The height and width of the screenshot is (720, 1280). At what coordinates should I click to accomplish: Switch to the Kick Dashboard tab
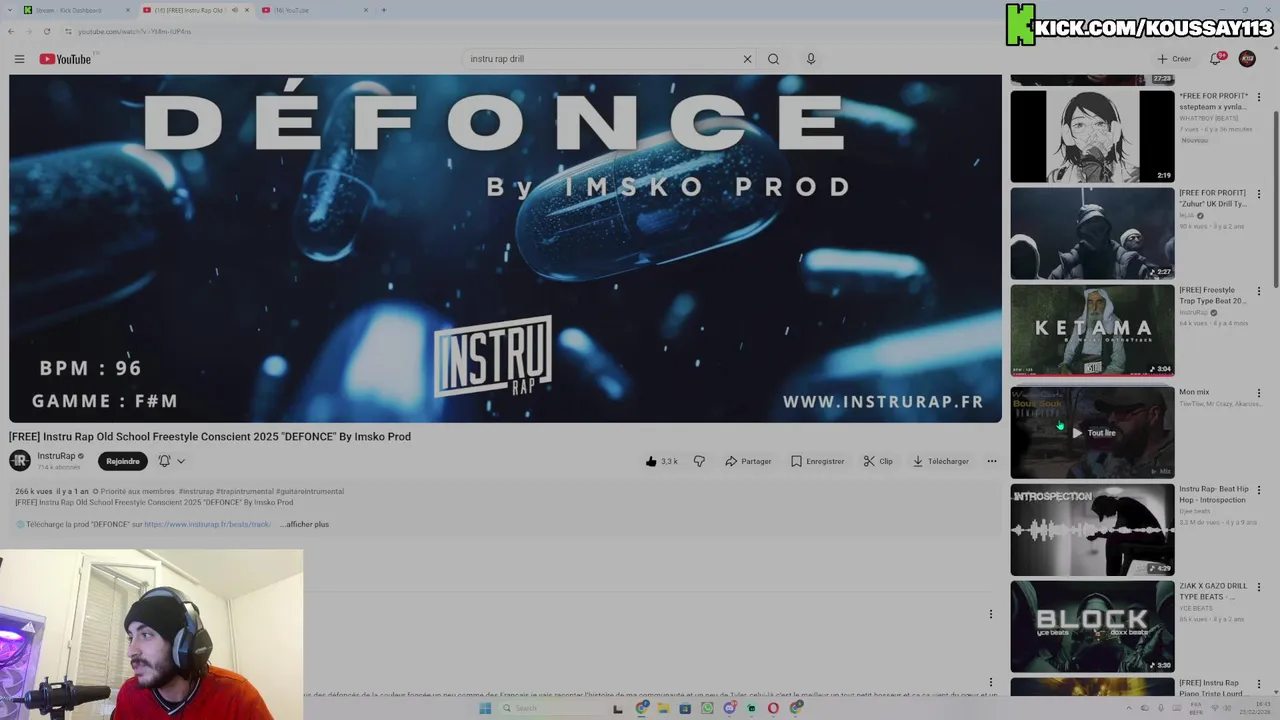pos(75,10)
